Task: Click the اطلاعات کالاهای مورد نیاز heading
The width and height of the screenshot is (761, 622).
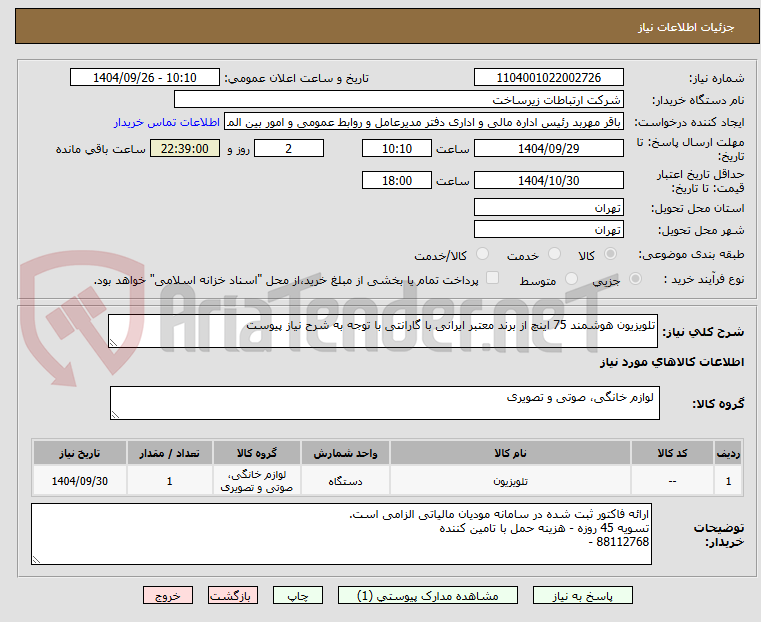Action: pos(672,362)
